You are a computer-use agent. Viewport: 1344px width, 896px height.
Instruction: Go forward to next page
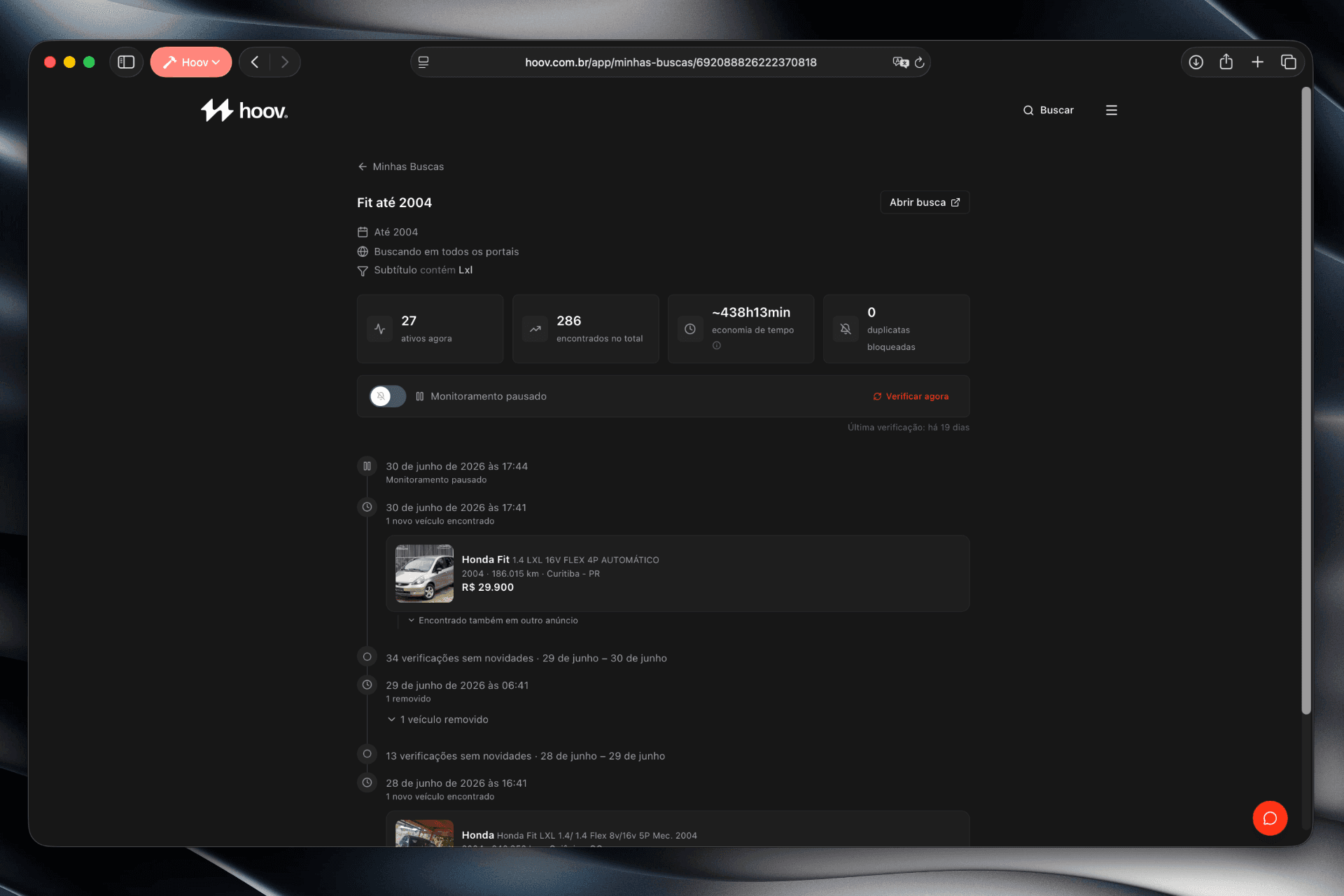click(284, 62)
